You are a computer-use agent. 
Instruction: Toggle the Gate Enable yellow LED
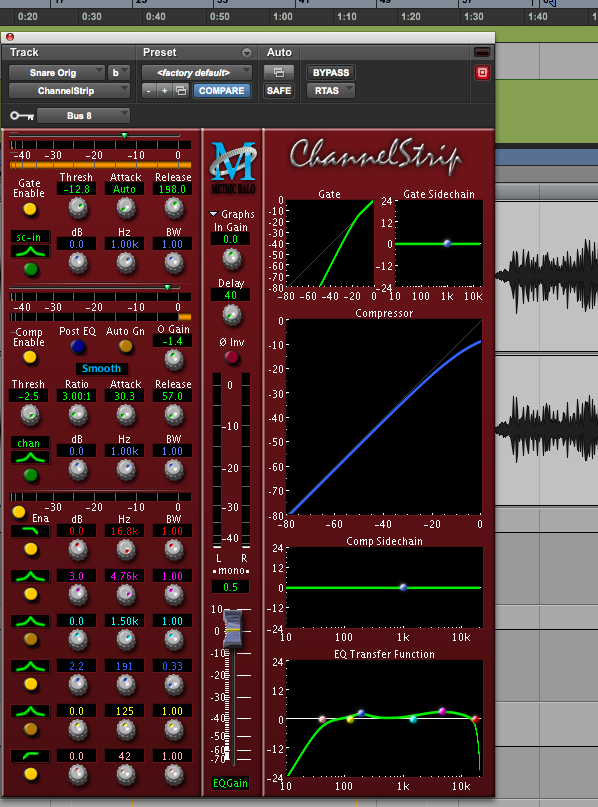click(x=30, y=209)
